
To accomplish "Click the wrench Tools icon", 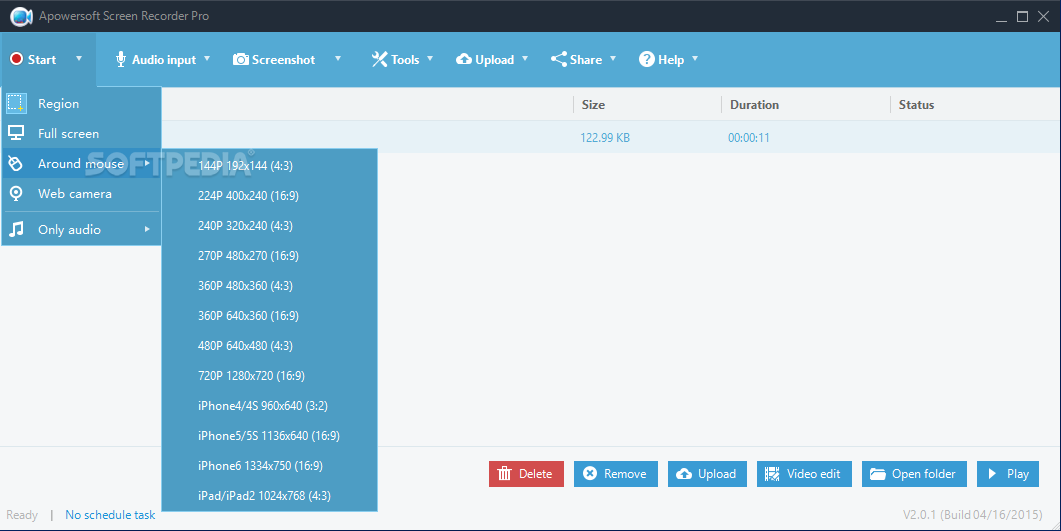I will point(379,60).
